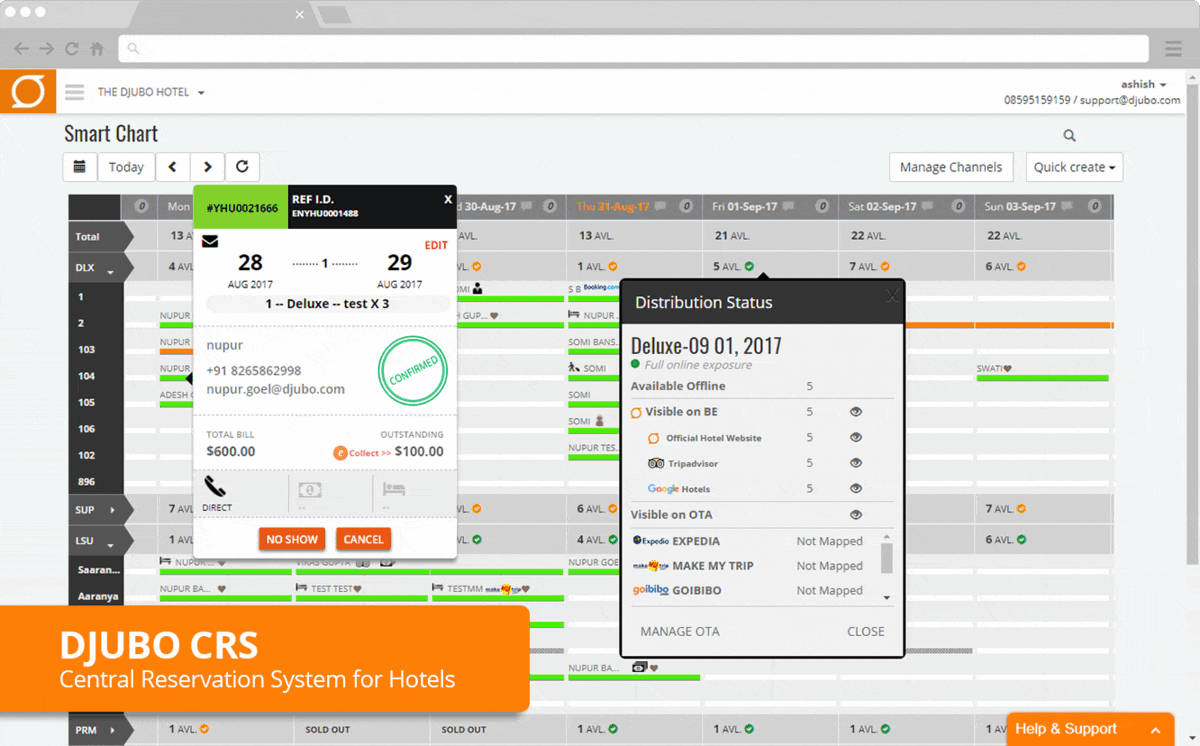Click the search magnifier icon

(1069, 136)
